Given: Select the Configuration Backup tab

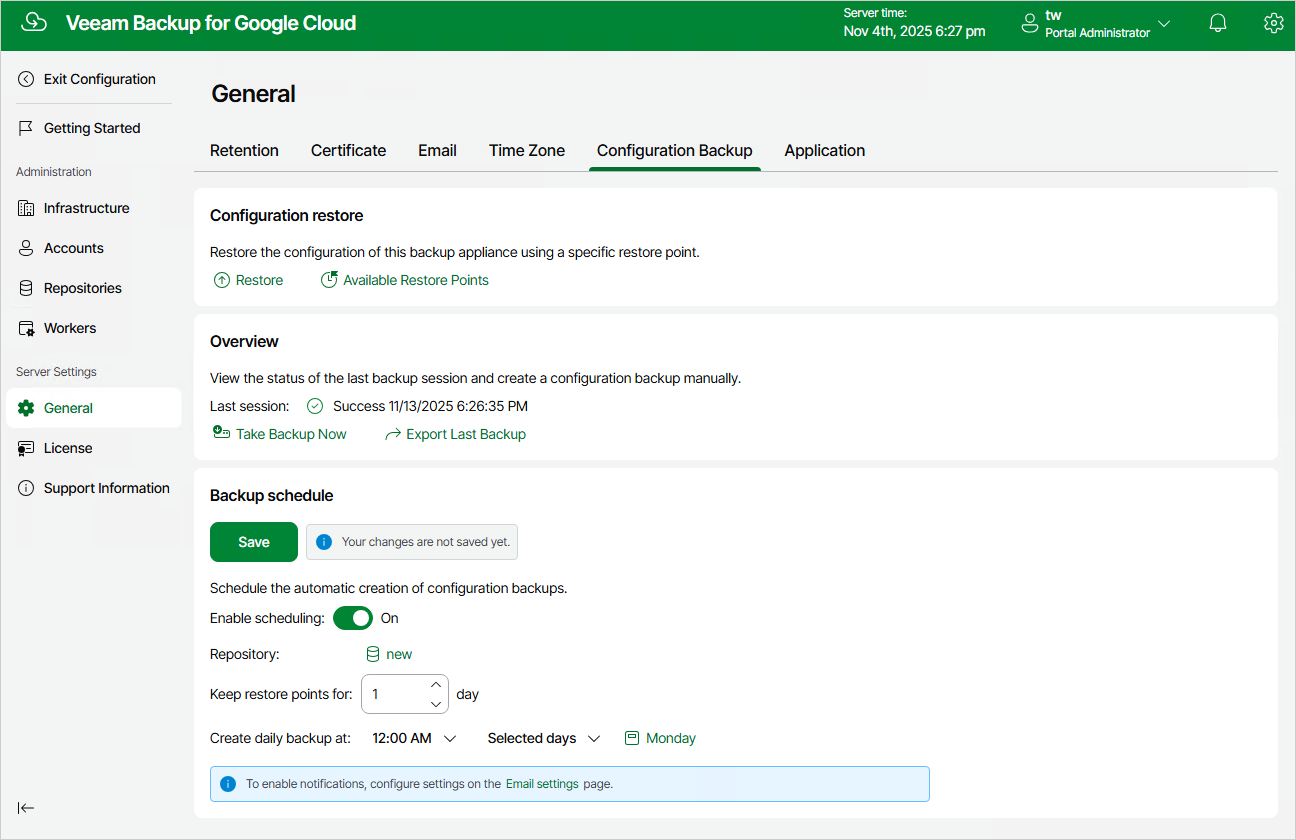Looking at the screenshot, I should click(x=675, y=150).
